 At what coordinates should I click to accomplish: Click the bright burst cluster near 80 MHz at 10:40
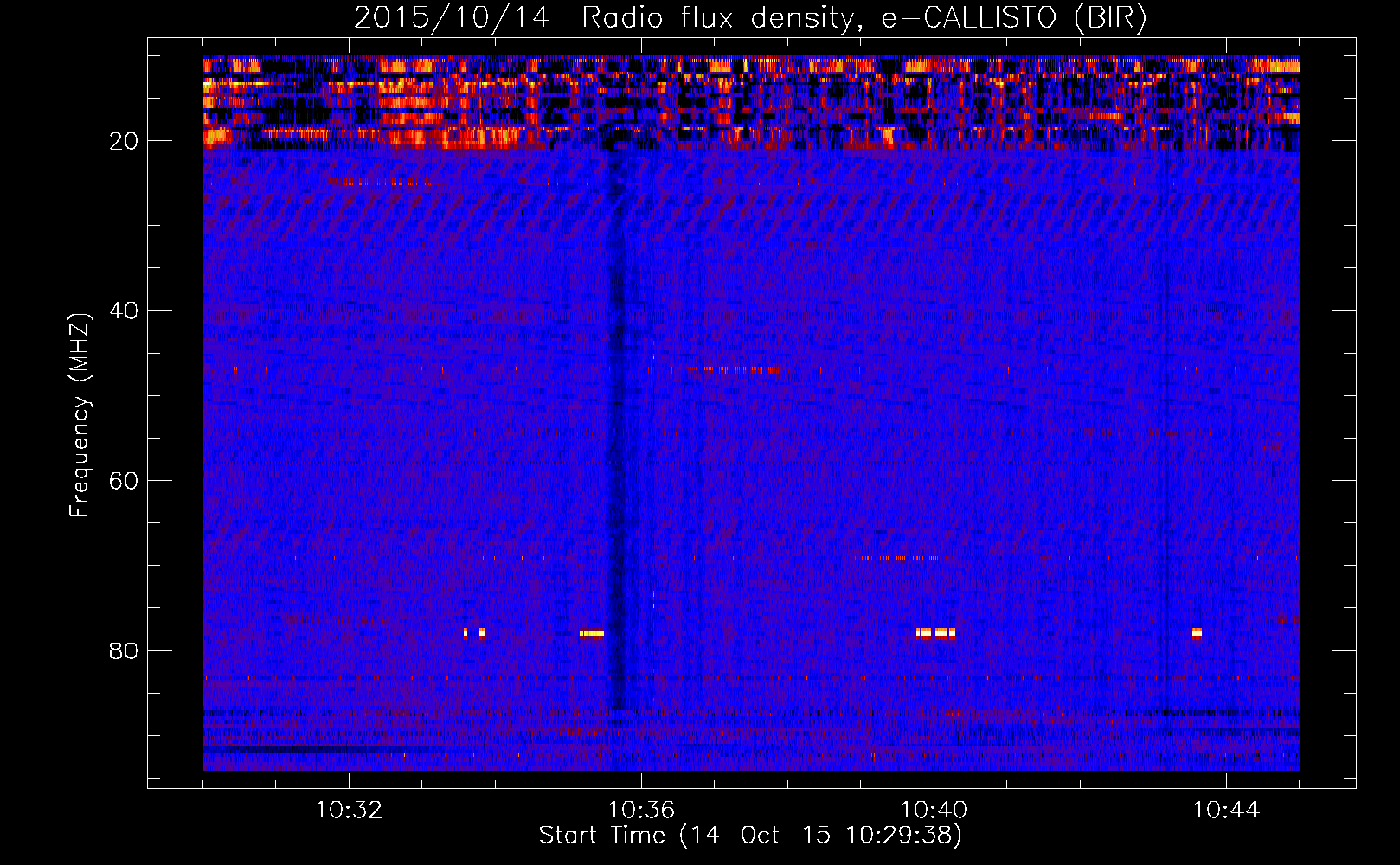click(936, 633)
